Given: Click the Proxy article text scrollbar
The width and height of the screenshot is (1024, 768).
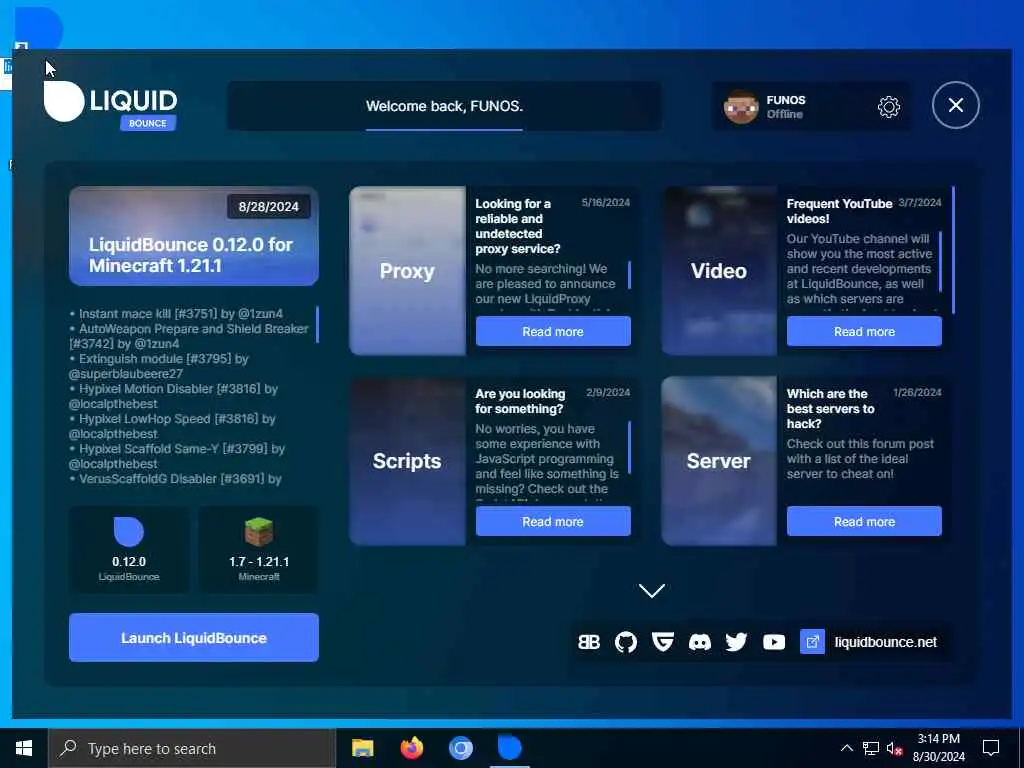Looking at the screenshot, I should (630, 274).
